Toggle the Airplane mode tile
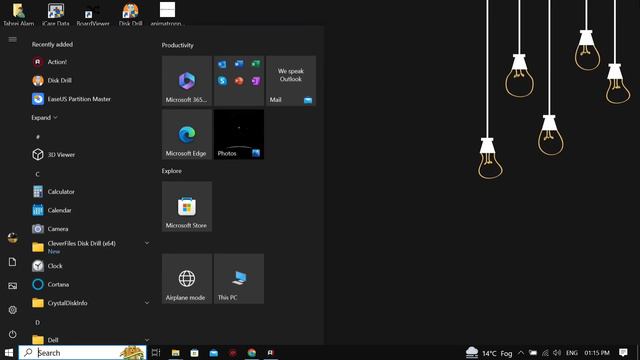640x360 pixels. [x=187, y=279]
